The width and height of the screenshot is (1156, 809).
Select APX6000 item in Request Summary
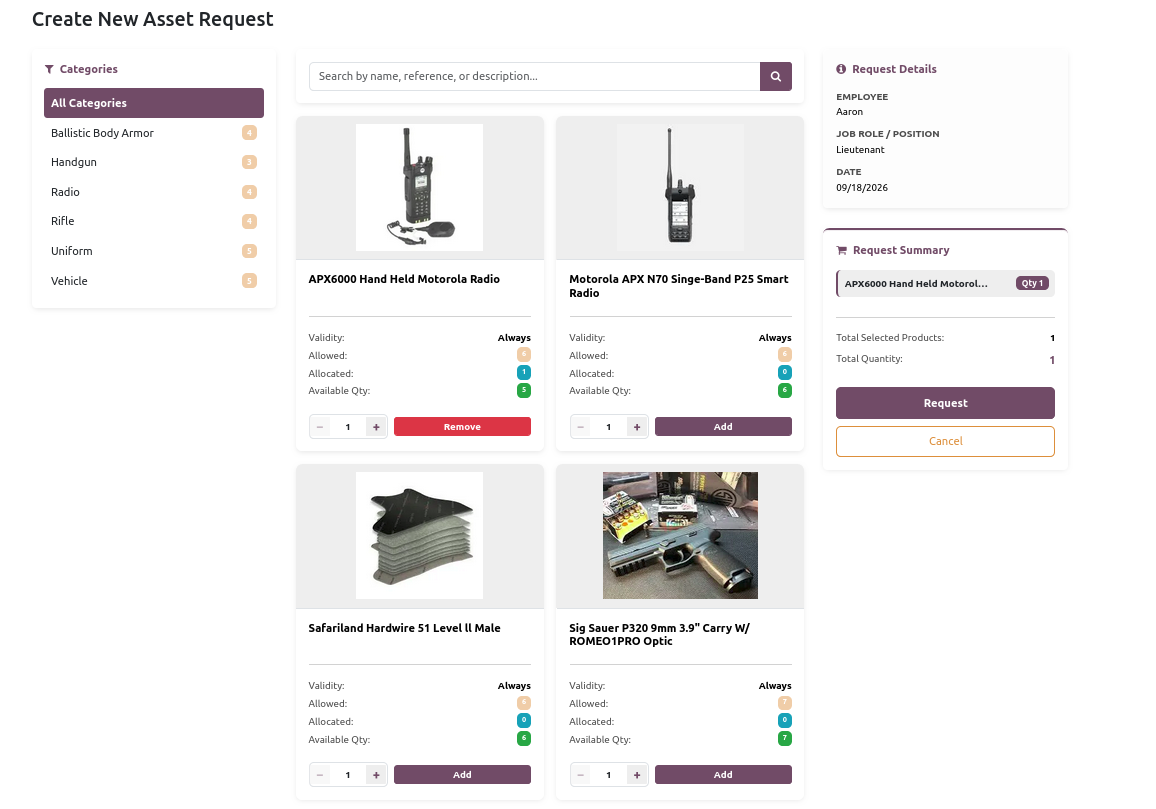(x=945, y=283)
